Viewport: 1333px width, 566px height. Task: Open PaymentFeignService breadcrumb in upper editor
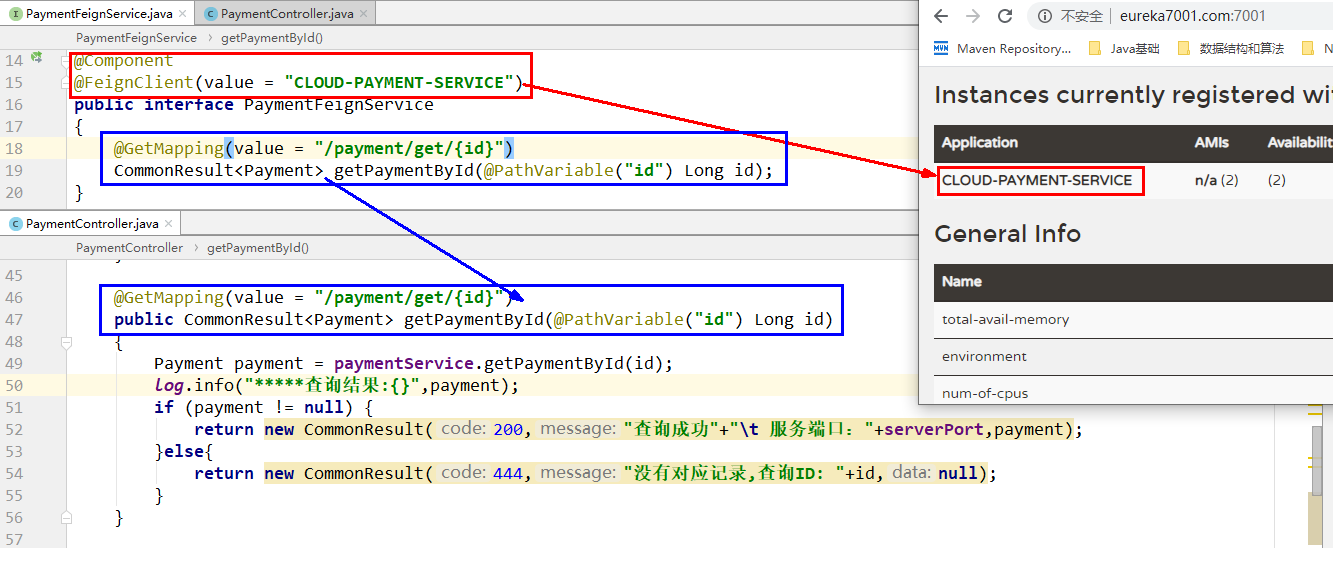coord(136,38)
